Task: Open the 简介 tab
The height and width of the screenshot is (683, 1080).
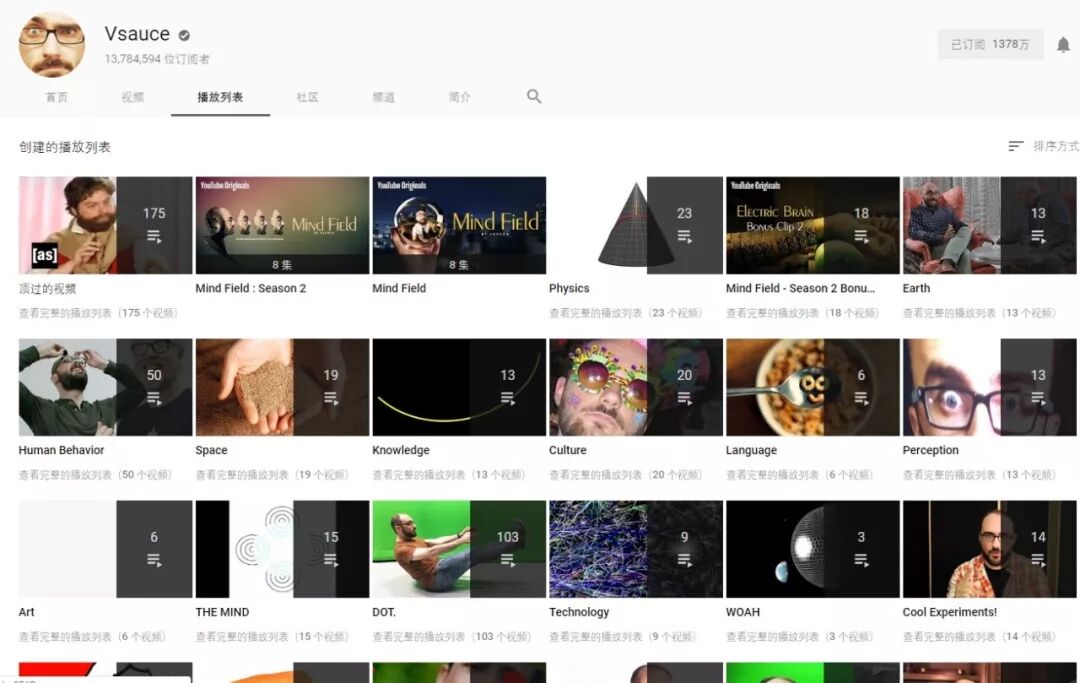Action: pos(459,97)
